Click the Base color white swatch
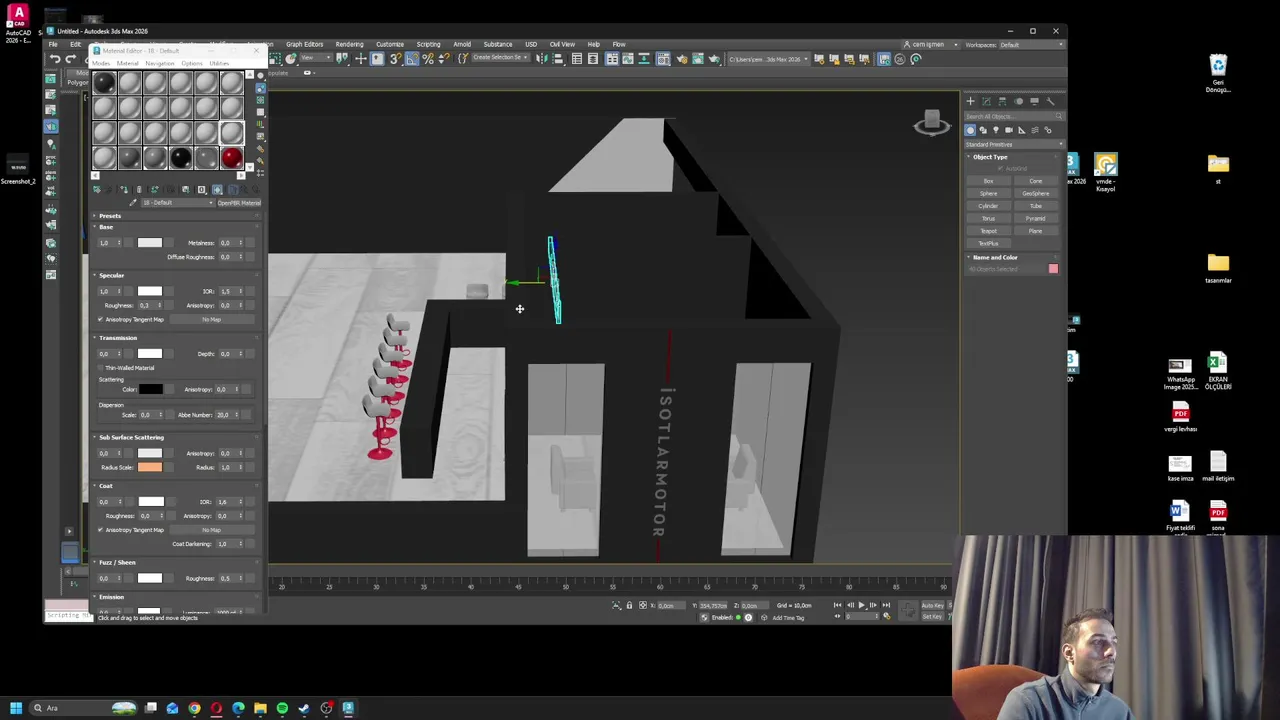Image resolution: width=1280 pixels, height=720 pixels. 149,243
